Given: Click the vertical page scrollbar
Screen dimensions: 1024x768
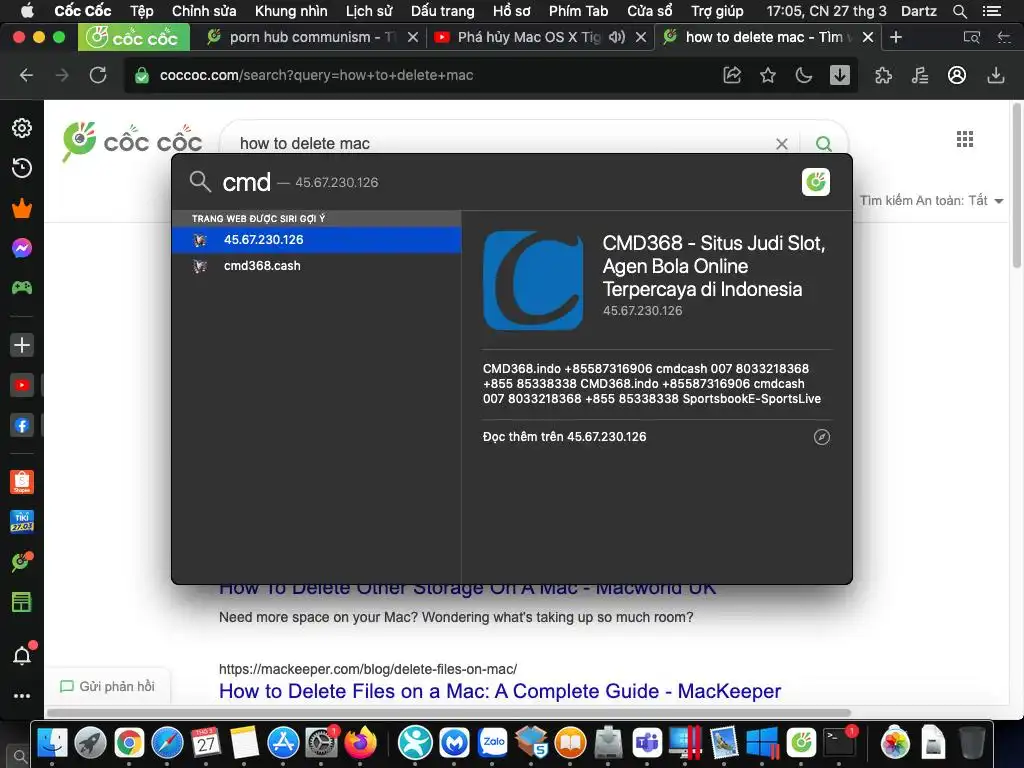Looking at the screenshot, I should coord(1017,185).
